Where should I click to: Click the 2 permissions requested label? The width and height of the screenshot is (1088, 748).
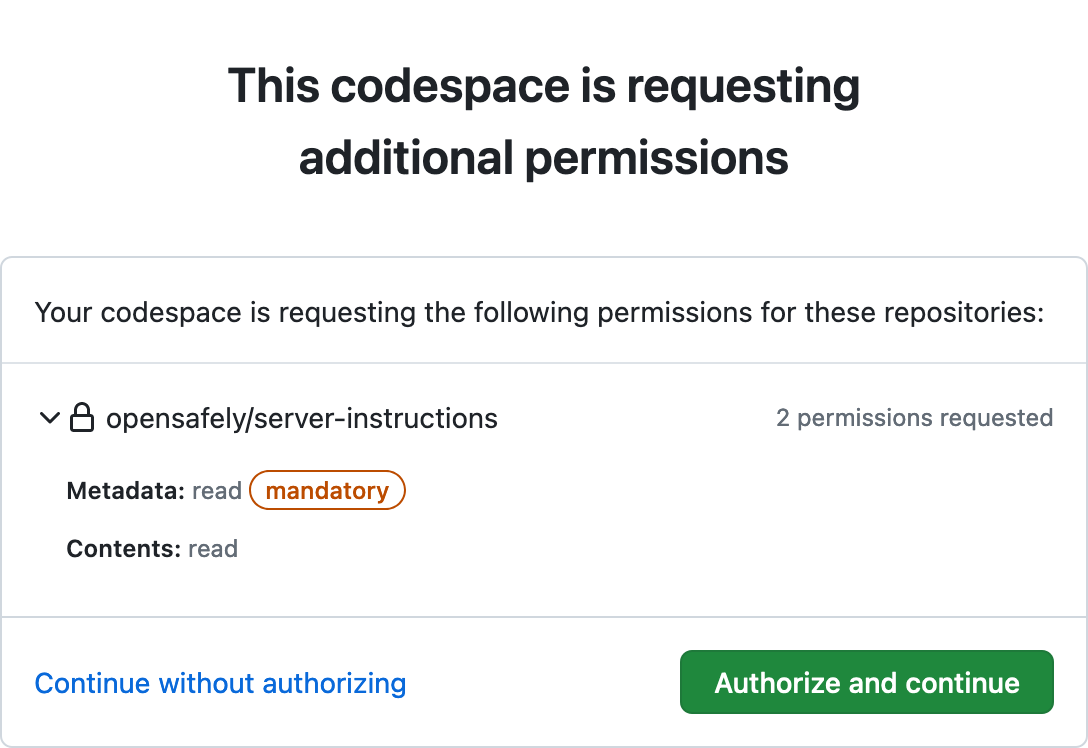(x=914, y=418)
